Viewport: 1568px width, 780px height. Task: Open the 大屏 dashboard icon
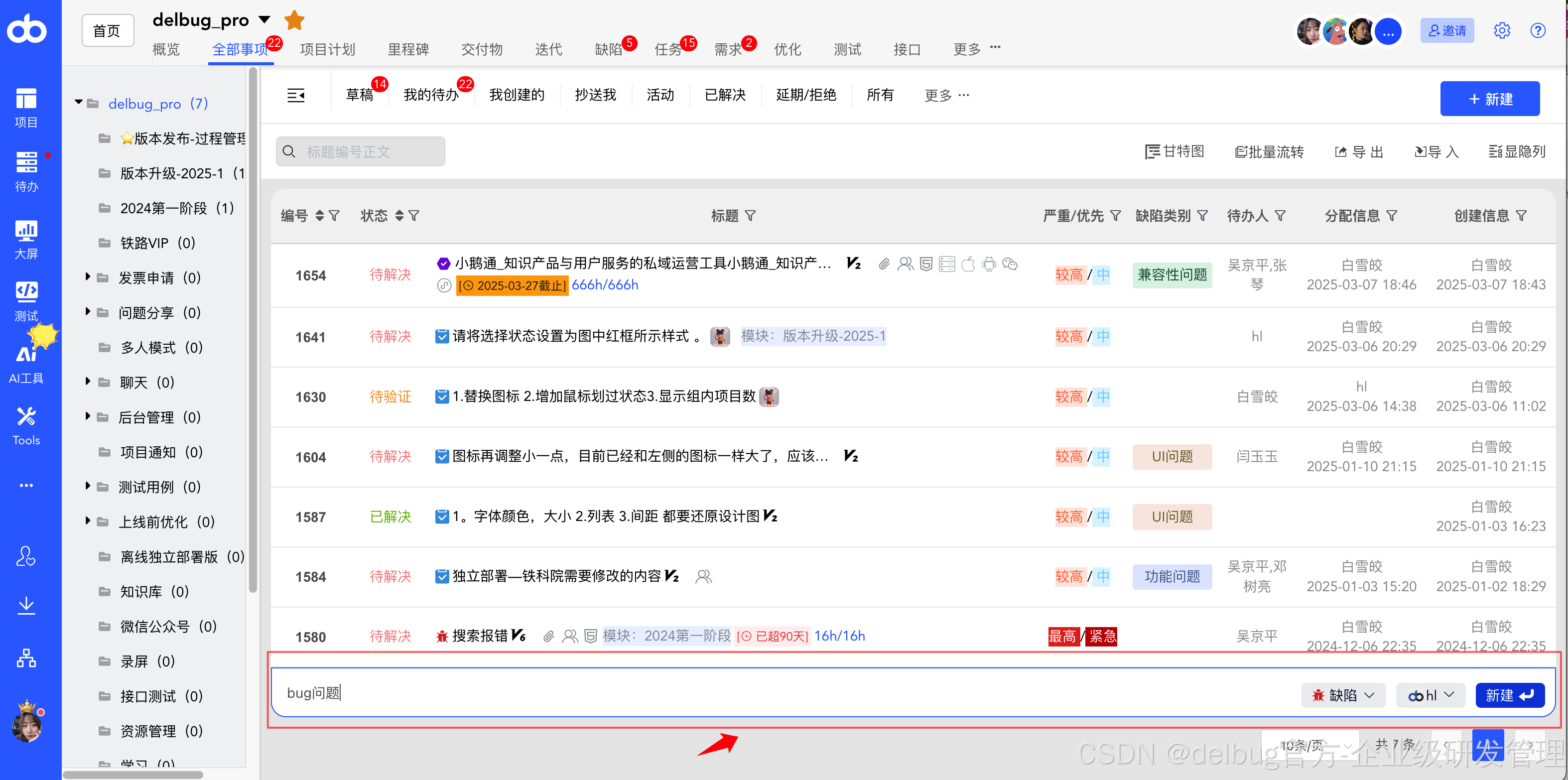pos(26,239)
